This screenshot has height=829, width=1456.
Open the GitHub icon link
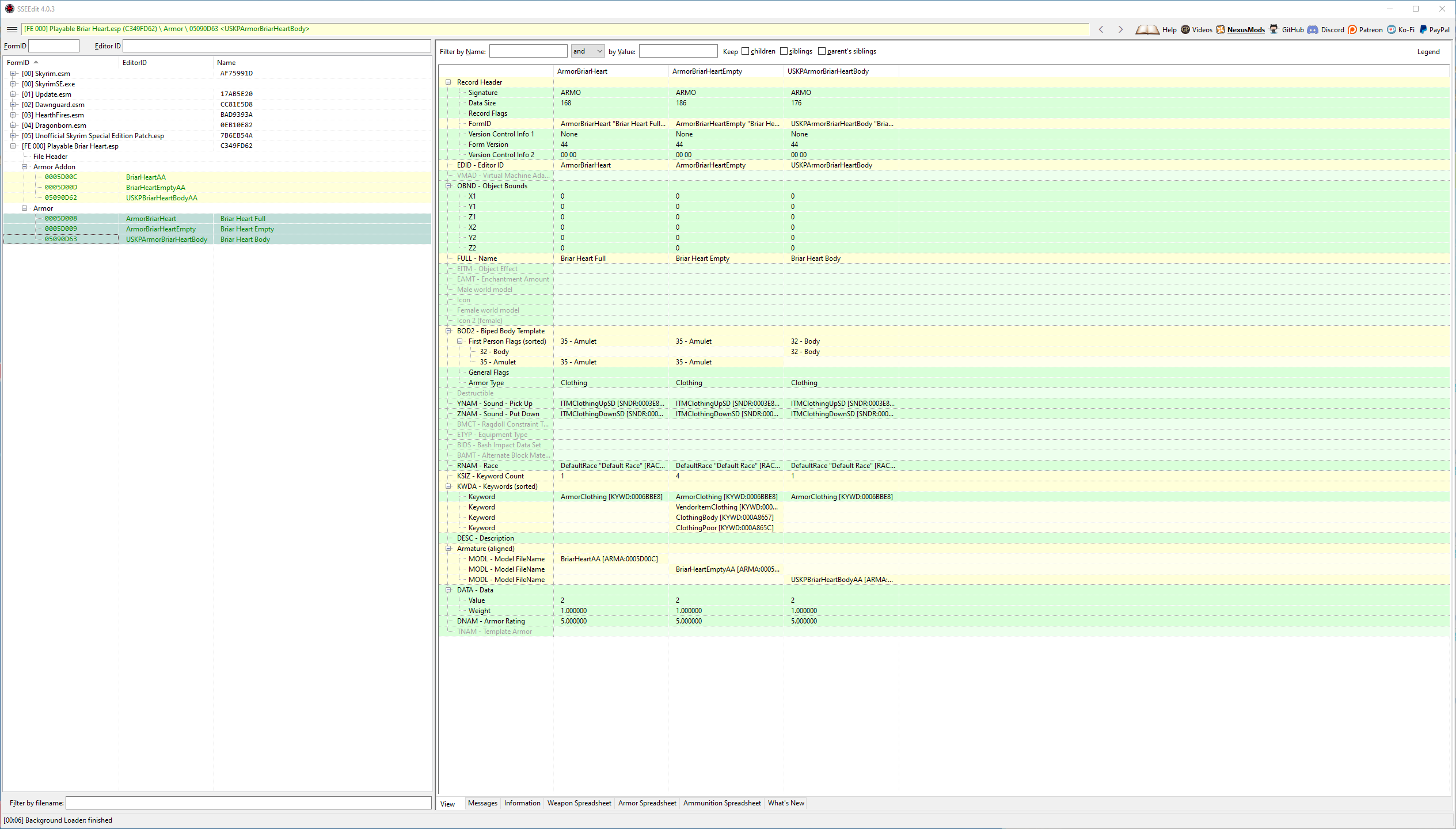(1273, 29)
